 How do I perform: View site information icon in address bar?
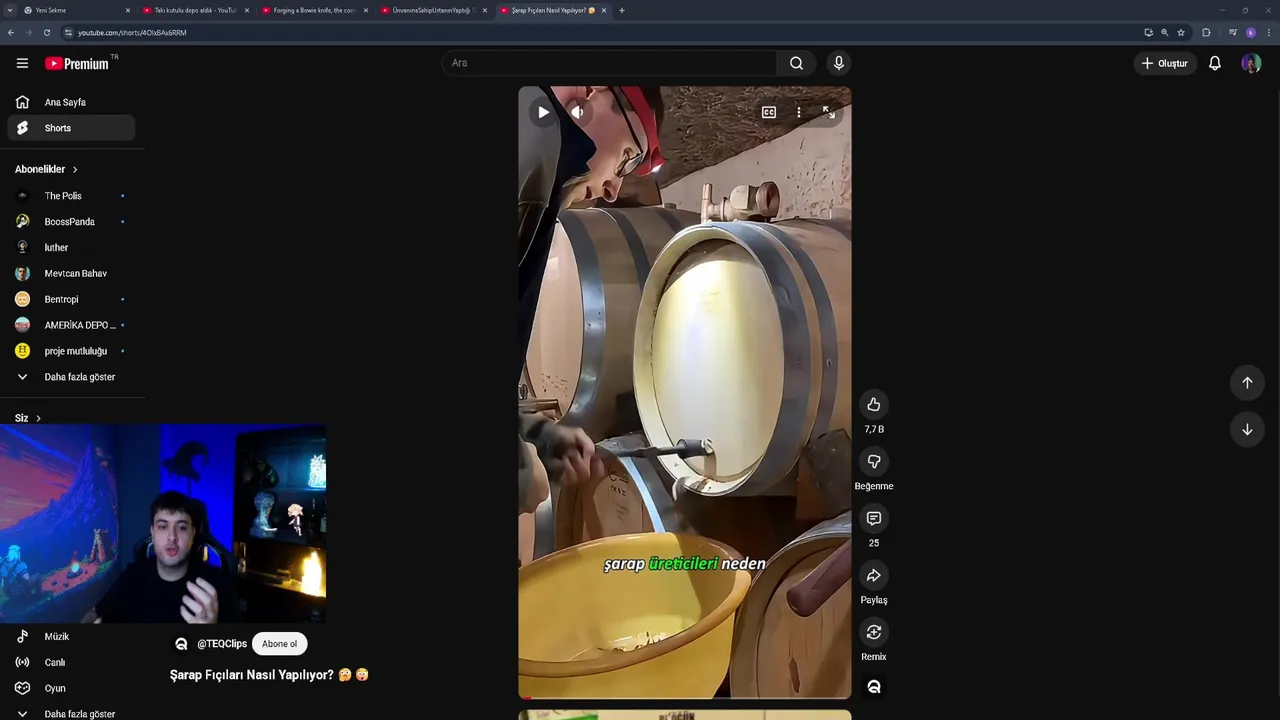click(68, 32)
